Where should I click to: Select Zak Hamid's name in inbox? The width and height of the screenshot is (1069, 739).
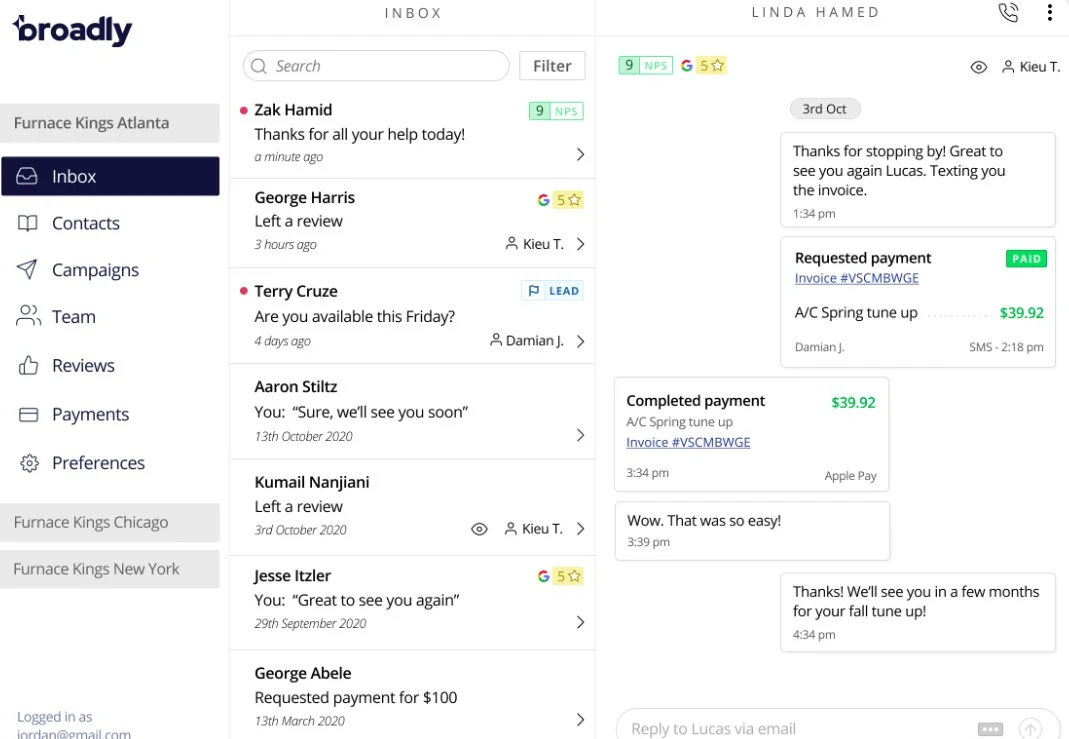(x=293, y=110)
